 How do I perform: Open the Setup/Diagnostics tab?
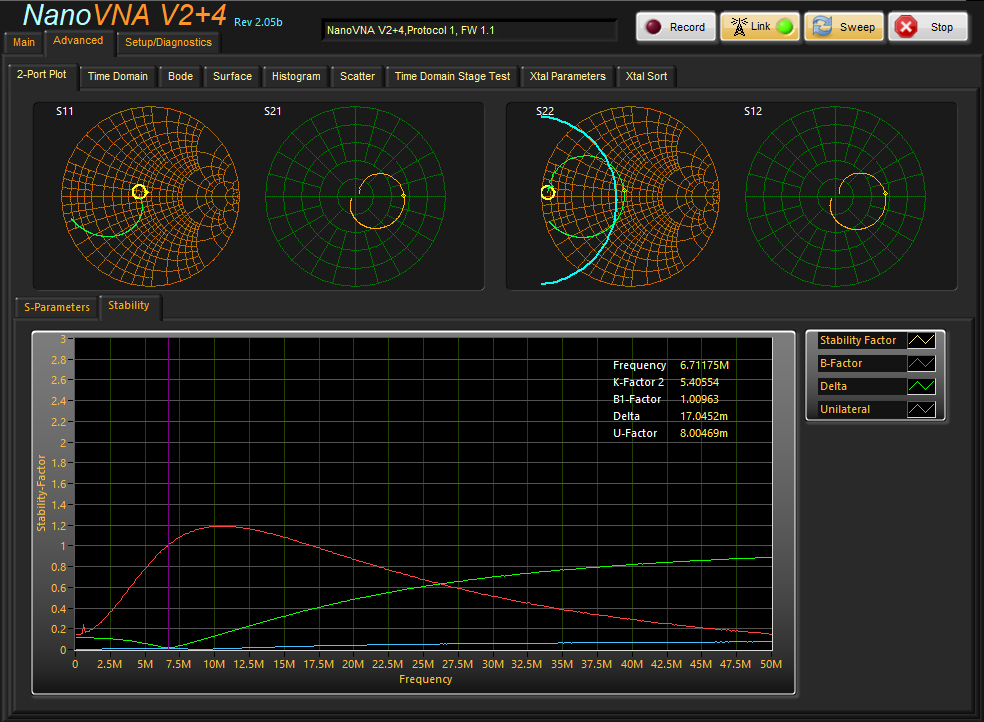pyautogui.click(x=168, y=43)
